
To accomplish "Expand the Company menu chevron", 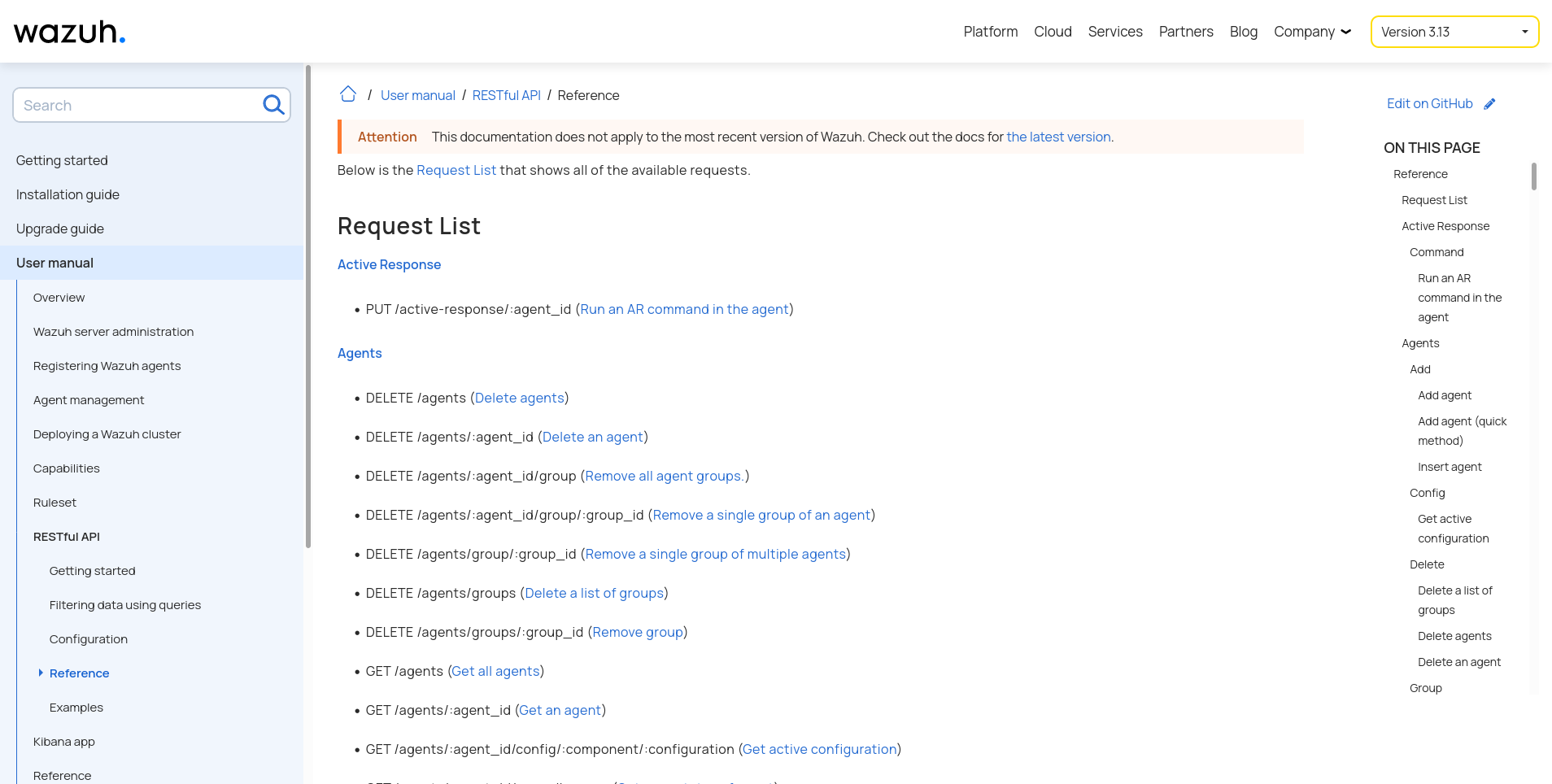I will click(x=1345, y=32).
